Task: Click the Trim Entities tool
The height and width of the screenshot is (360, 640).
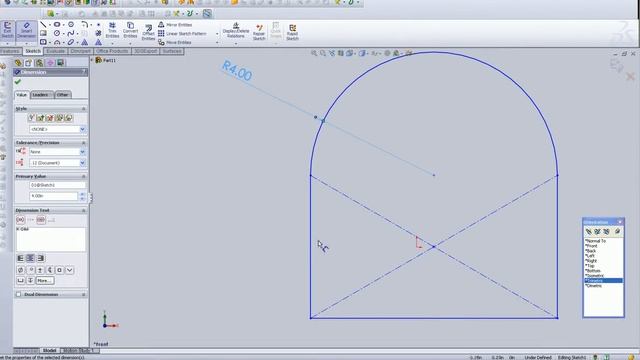Action: click(x=112, y=31)
